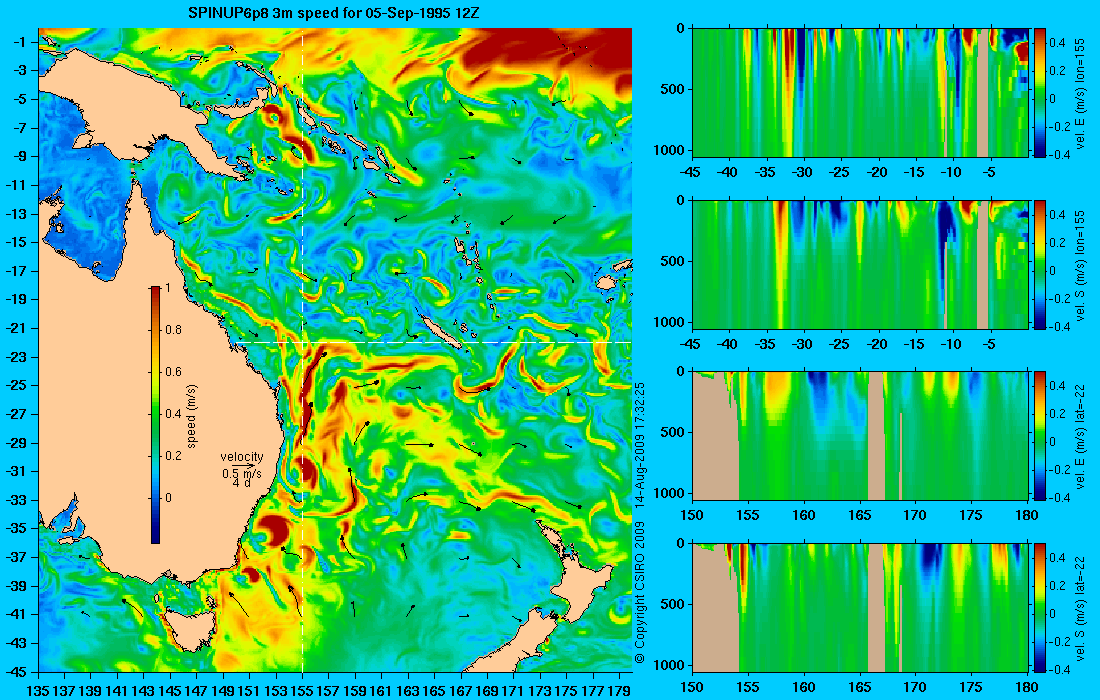Viewport: 1100px width, 700px height.
Task: Click the color bar of the top vel. E lon=155 panel
Action: [1040, 93]
